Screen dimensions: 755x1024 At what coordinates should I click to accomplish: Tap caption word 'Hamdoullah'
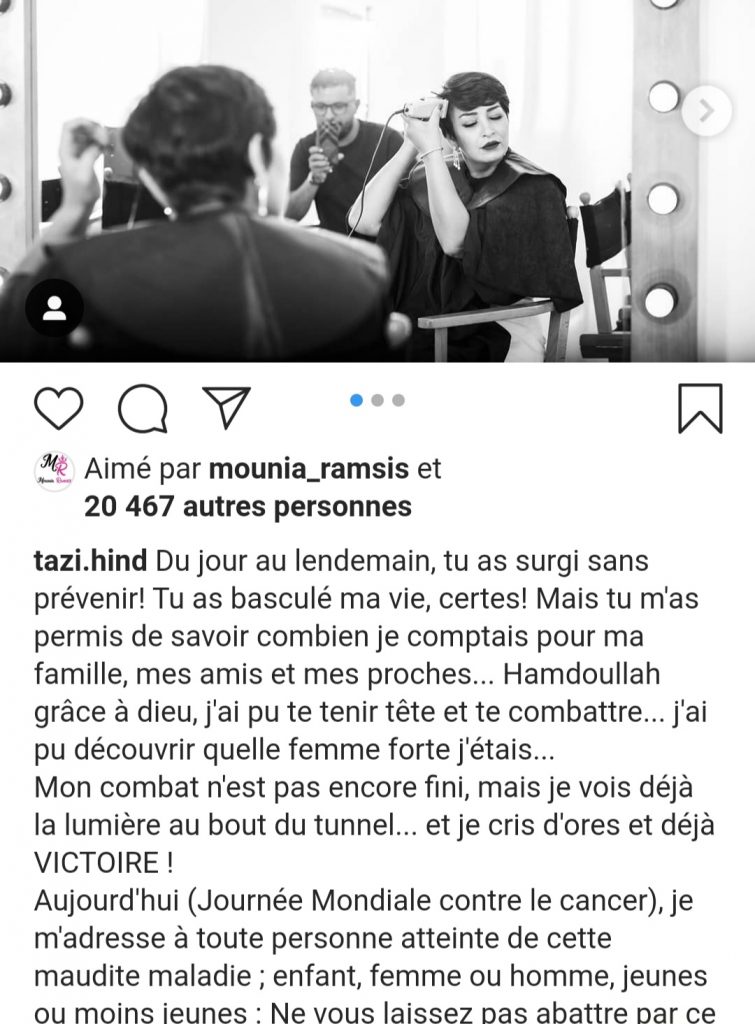(x=581, y=674)
